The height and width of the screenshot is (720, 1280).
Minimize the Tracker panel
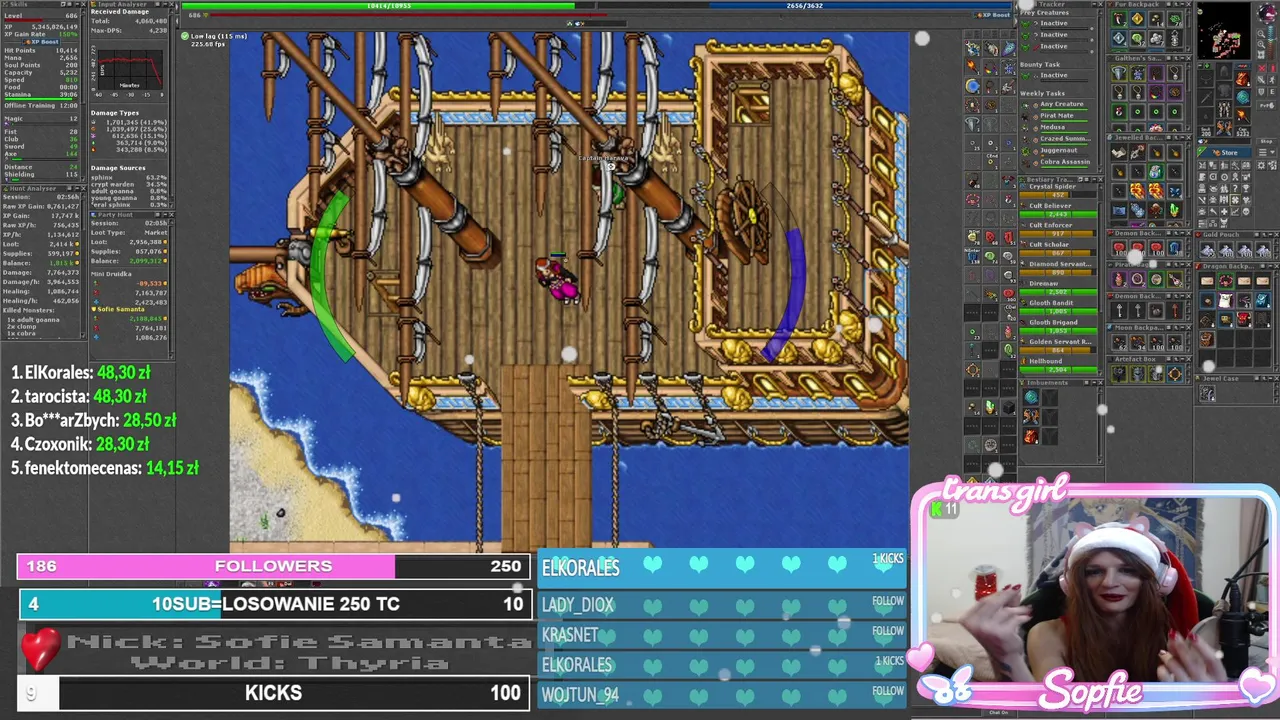coord(1094,4)
